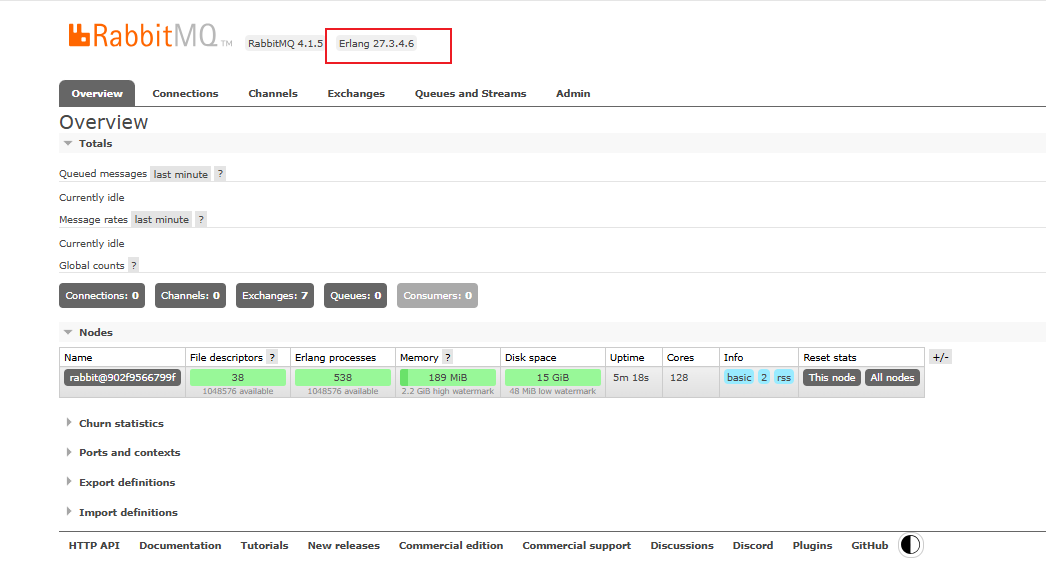This screenshot has width=1046, height=585.
Task: Click the Queues: 0 count button
Action: pos(356,296)
